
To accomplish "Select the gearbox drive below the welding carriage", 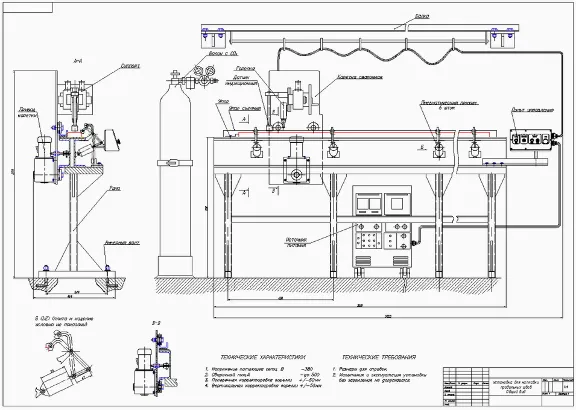I will 296,159.
